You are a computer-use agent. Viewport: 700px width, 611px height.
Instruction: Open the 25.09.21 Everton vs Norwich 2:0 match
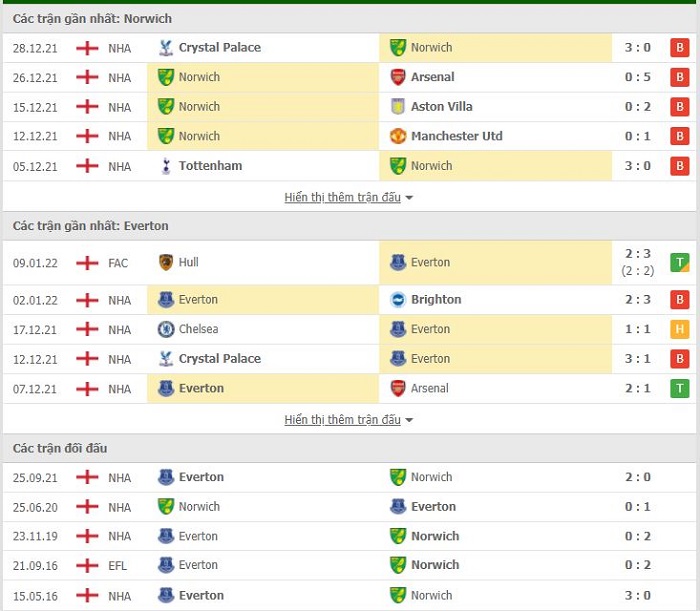click(350, 478)
